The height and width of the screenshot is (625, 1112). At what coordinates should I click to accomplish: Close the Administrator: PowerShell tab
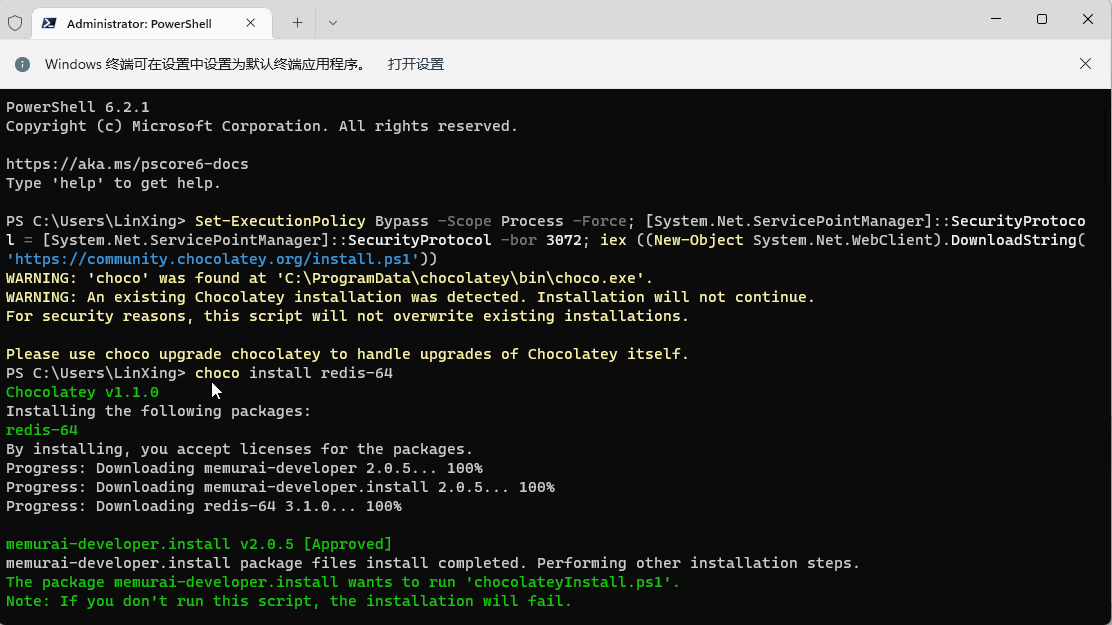click(252, 22)
